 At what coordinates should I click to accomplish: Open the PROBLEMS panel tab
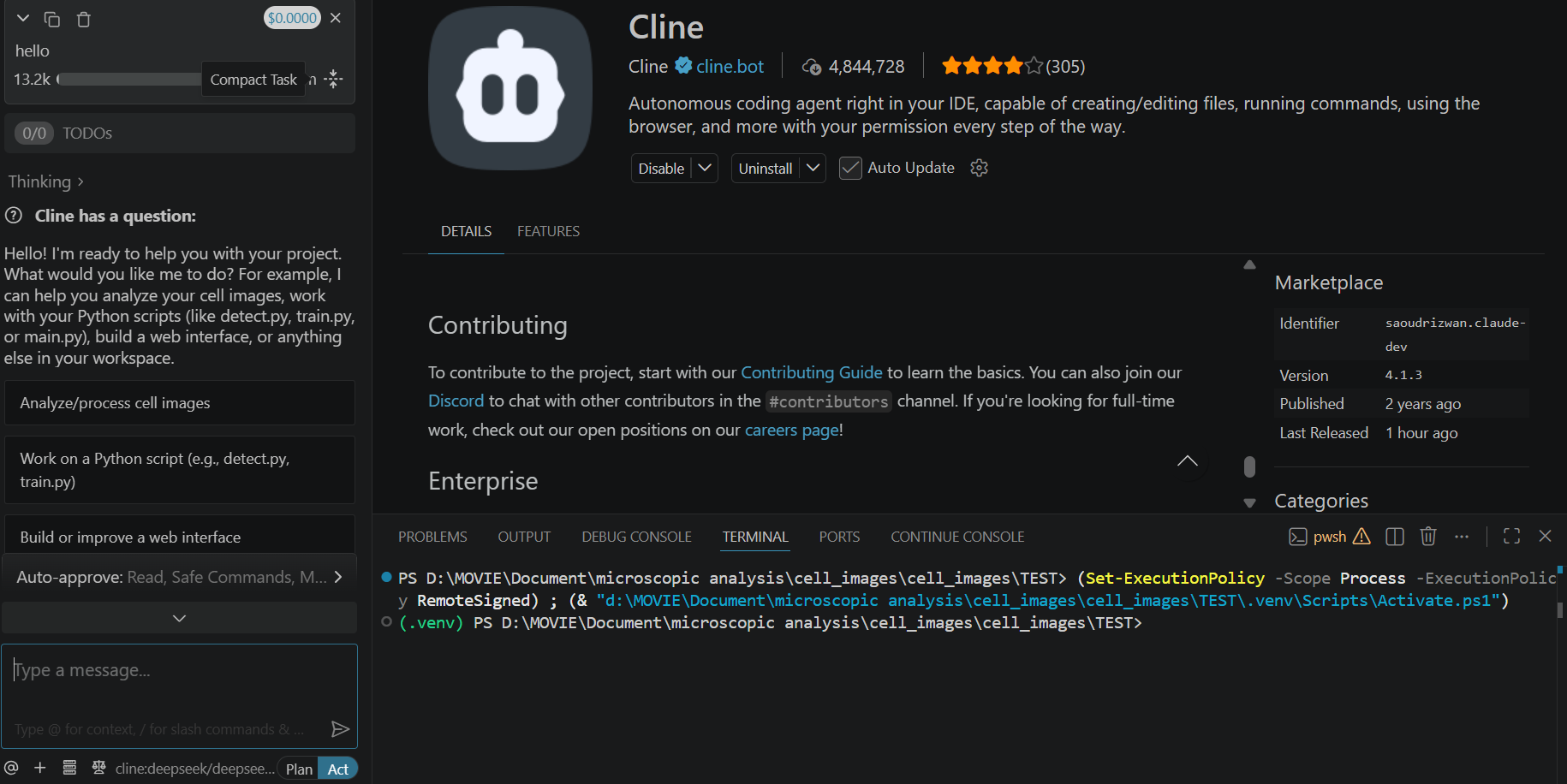(432, 537)
